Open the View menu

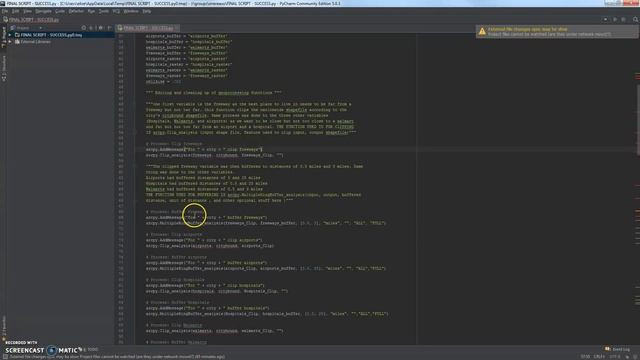[x=27, y=11]
